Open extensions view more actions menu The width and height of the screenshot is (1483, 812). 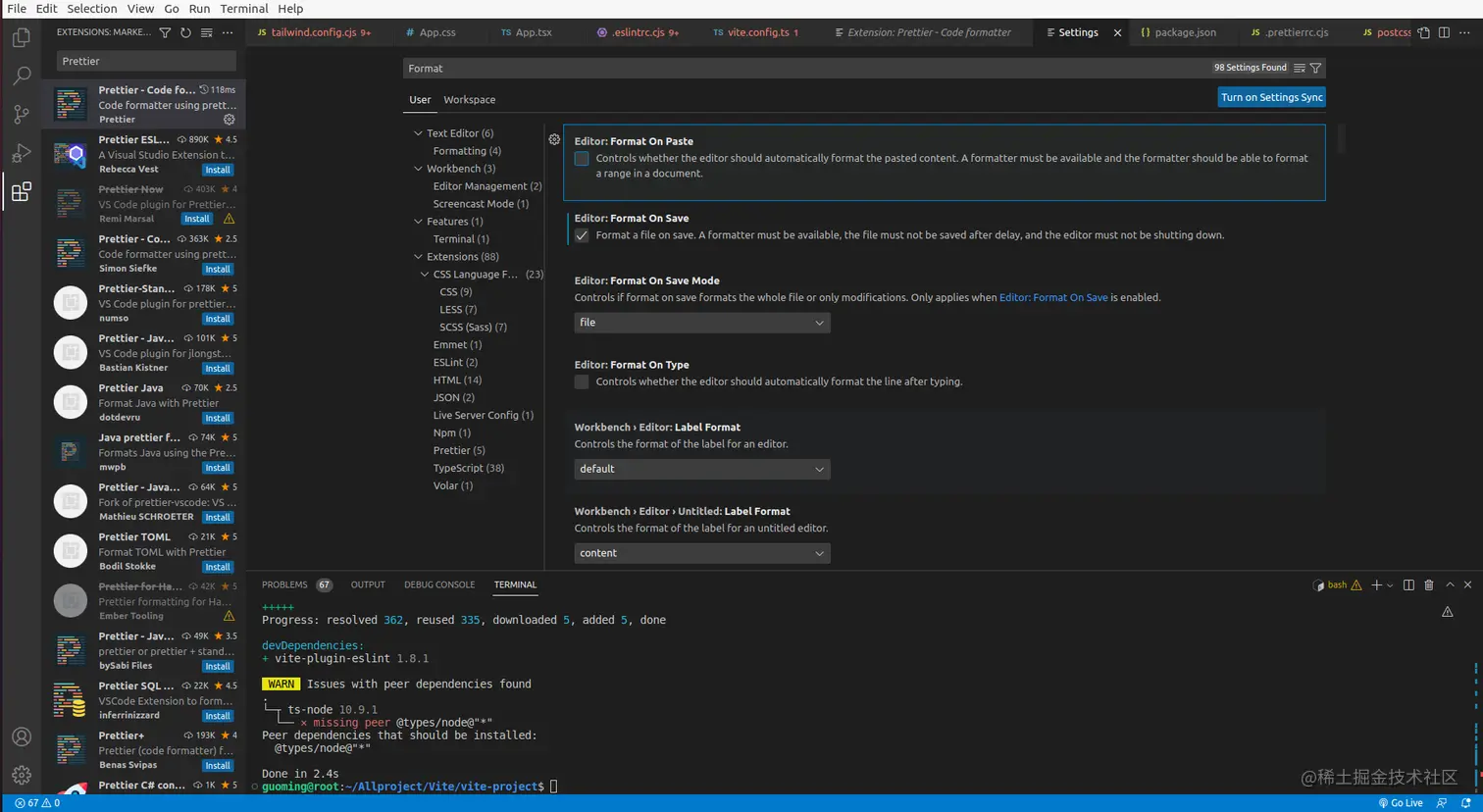[228, 32]
